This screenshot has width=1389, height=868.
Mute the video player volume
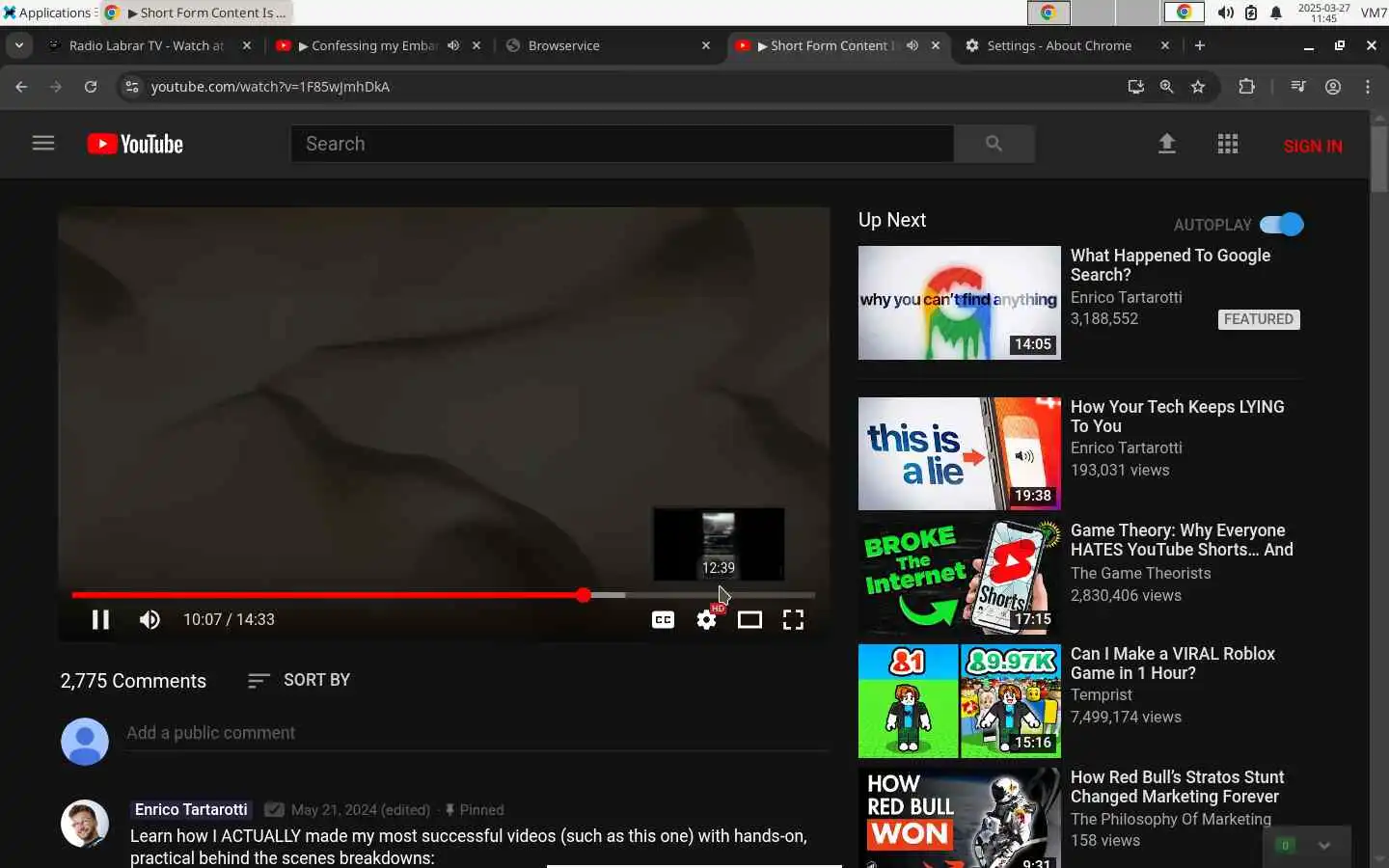pyautogui.click(x=150, y=619)
